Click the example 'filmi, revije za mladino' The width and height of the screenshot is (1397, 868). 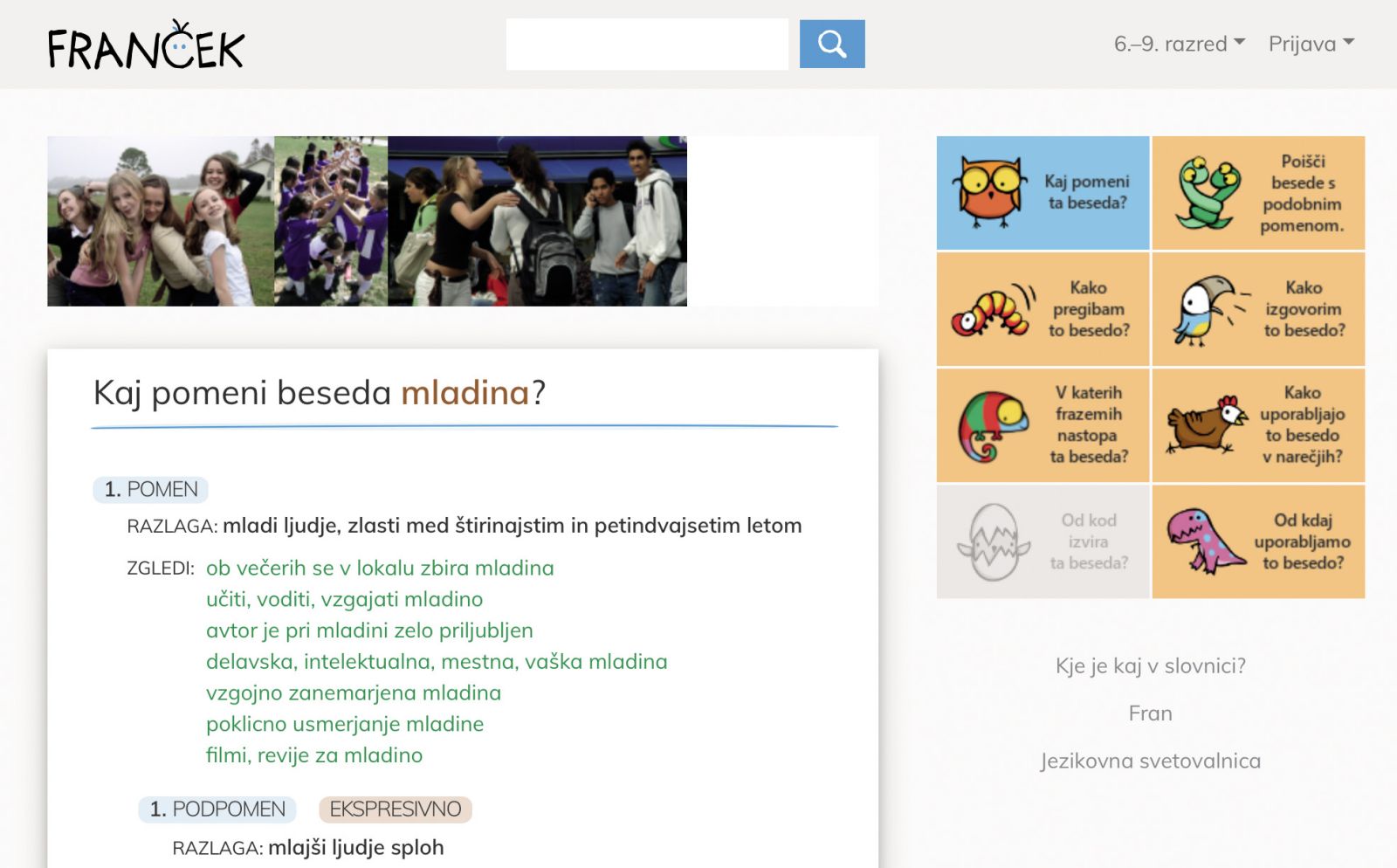pyautogui.click(x=314, y=755)
